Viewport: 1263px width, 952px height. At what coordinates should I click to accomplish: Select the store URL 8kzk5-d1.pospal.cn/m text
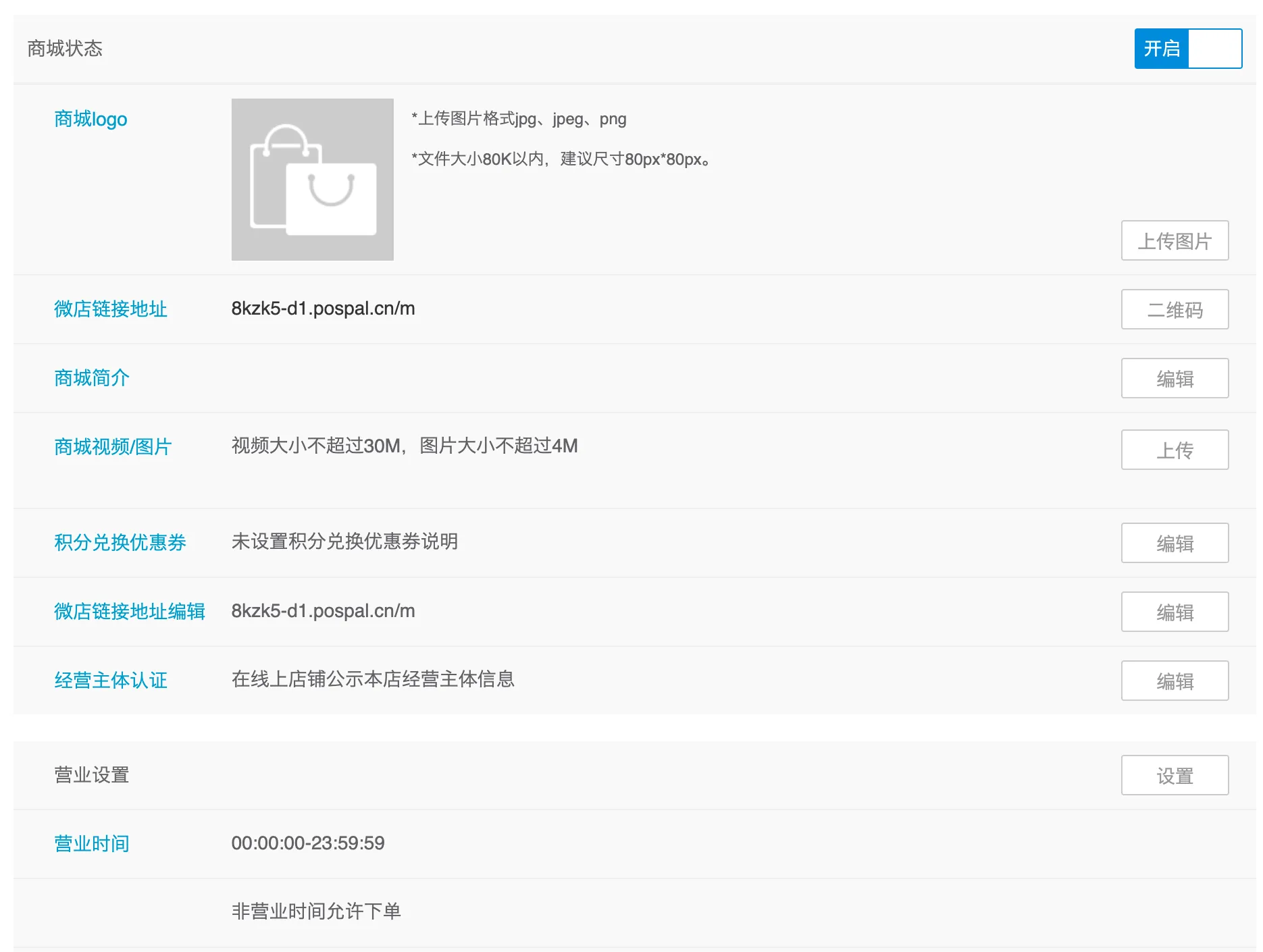pos(323,309)
